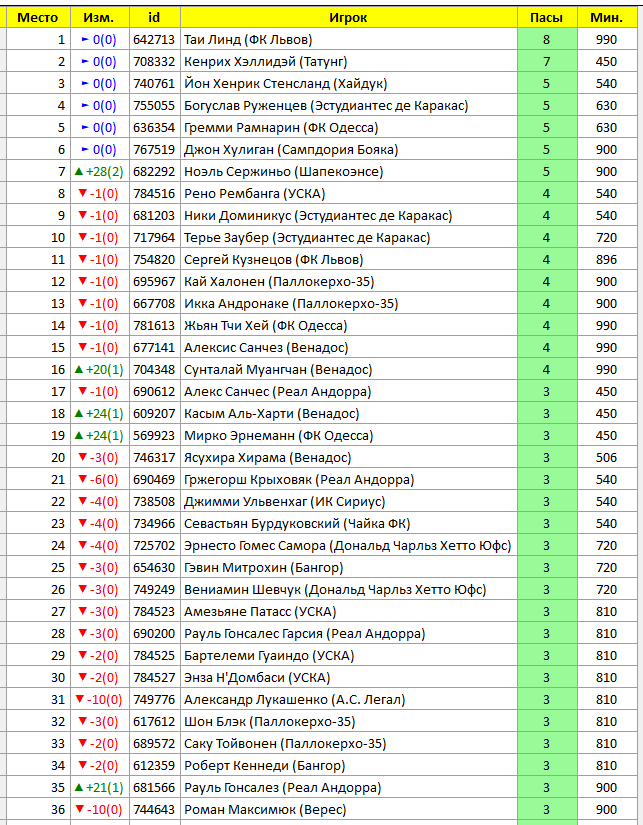
Task: Select Йон Хенрик Стенсланд (Хайдук) cell
Action: point(349,84)
